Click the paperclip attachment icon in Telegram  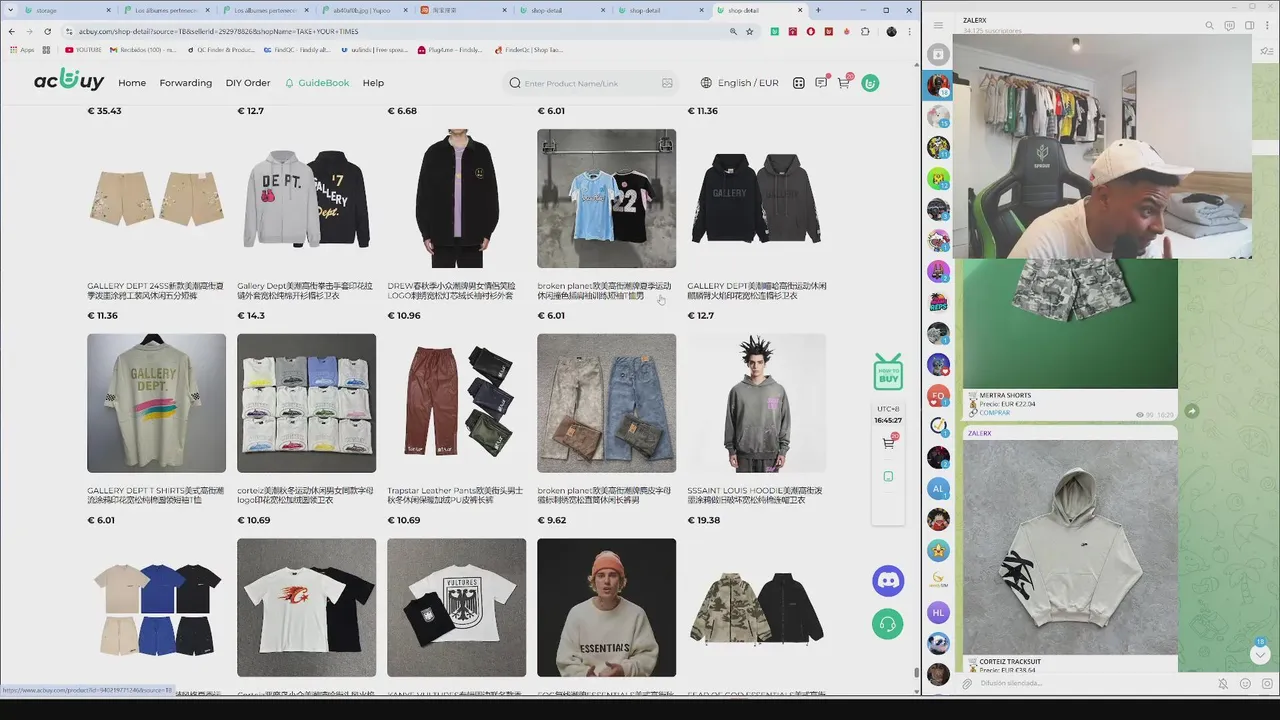[x=967, y=684]
